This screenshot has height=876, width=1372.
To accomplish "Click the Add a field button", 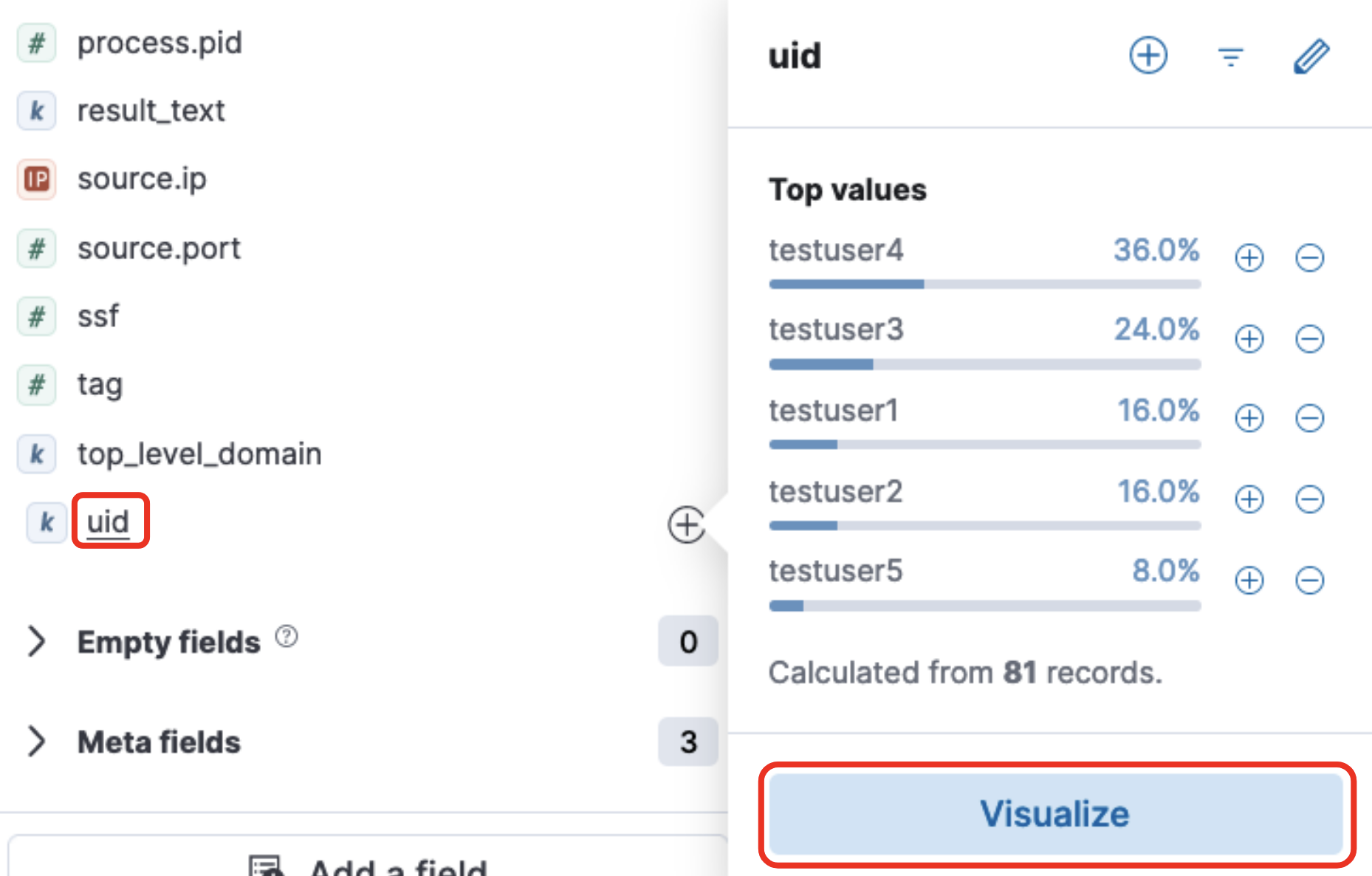I will pyautogui.click(x=369, y=864).
